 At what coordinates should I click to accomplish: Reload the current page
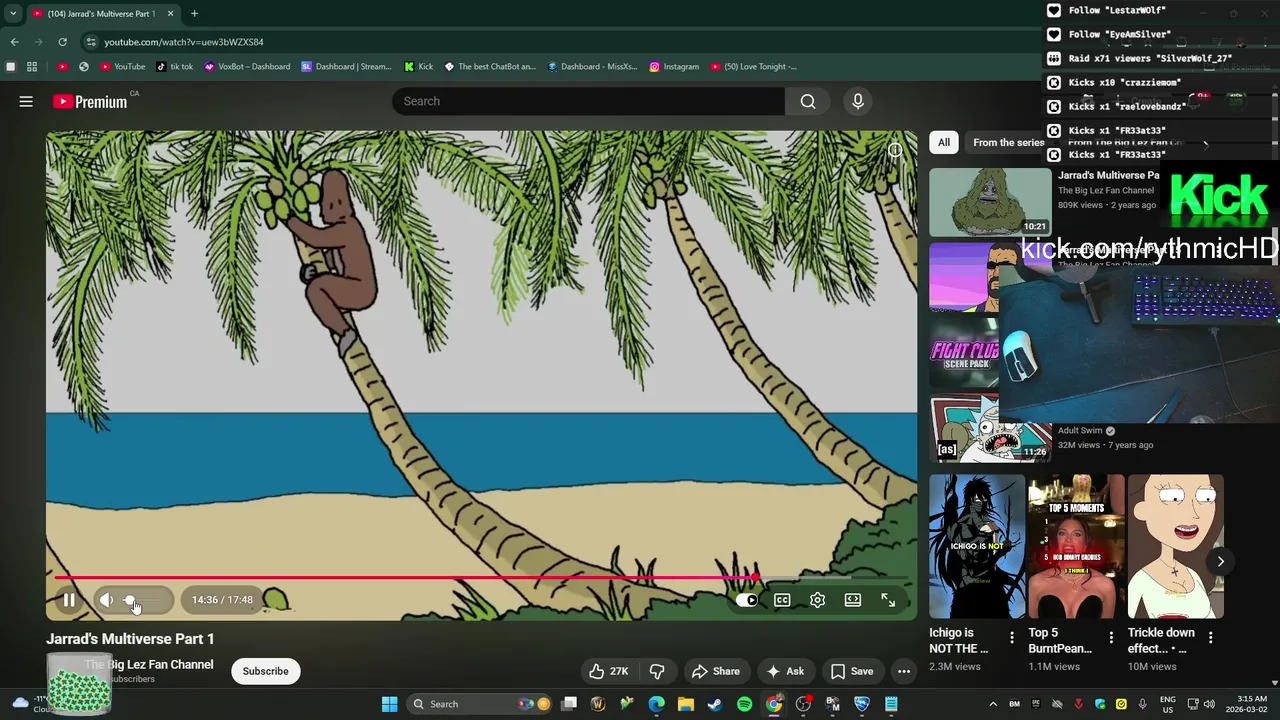(62, 42)
